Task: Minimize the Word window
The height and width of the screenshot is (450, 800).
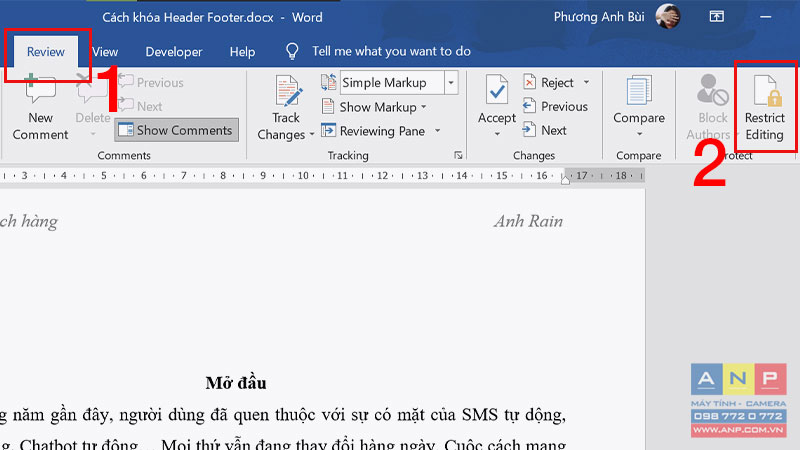Action: (x=765, y=17)
